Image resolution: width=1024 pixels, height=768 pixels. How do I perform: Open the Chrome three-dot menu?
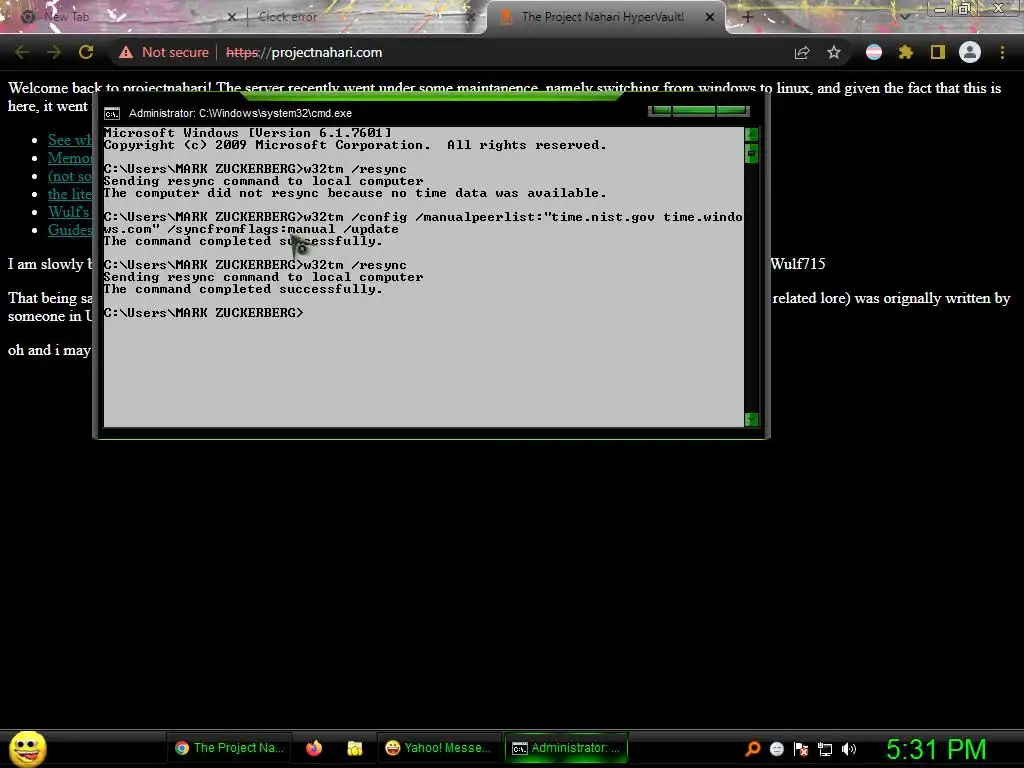(1002, 52)
